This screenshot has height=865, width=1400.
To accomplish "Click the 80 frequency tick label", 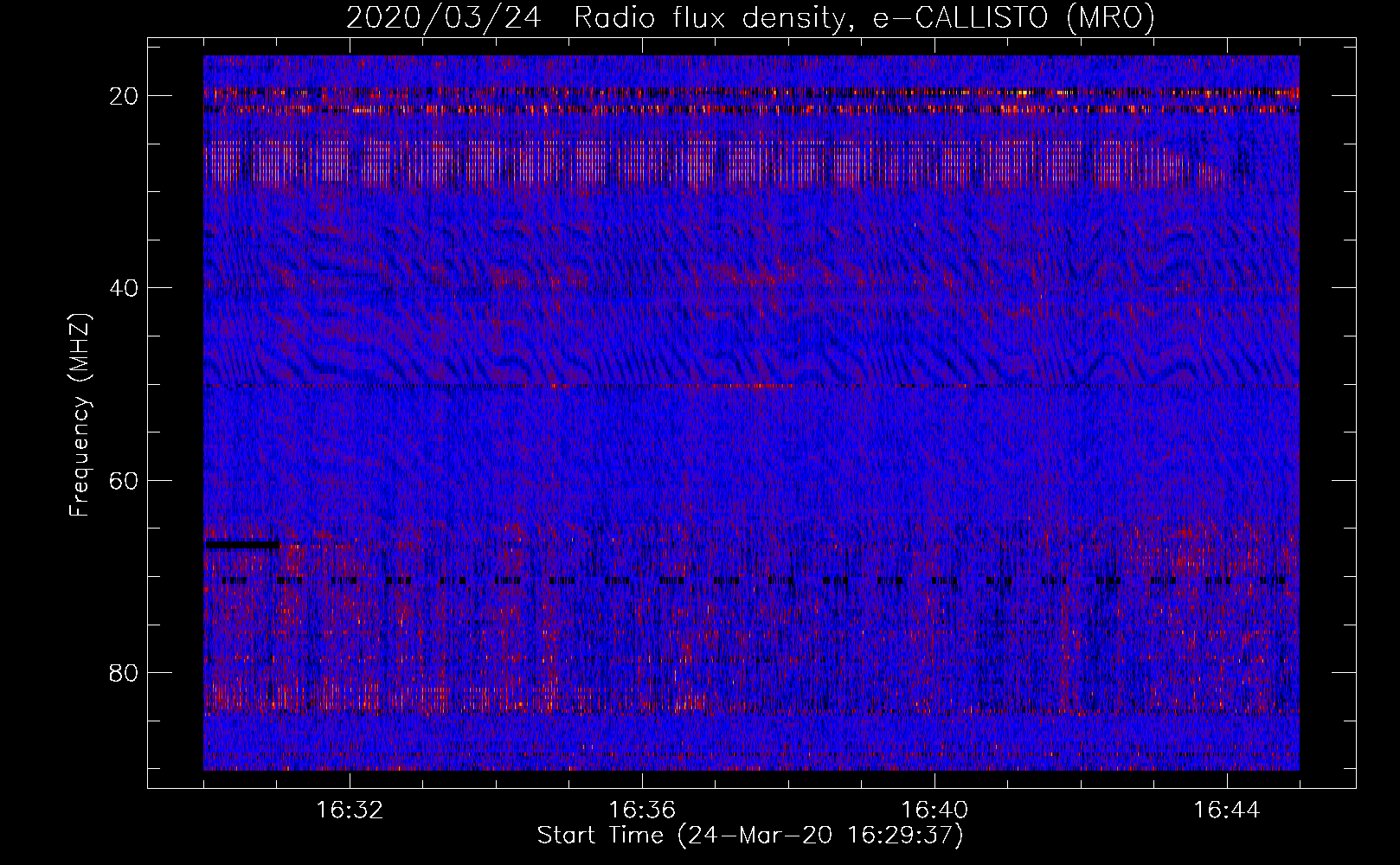I will click(x=125, y=672).
